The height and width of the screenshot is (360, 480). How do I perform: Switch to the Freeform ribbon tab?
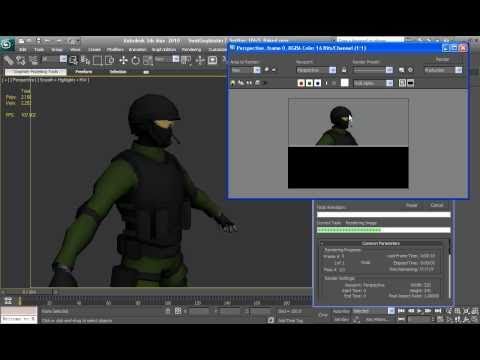click(x=84, y=72)
